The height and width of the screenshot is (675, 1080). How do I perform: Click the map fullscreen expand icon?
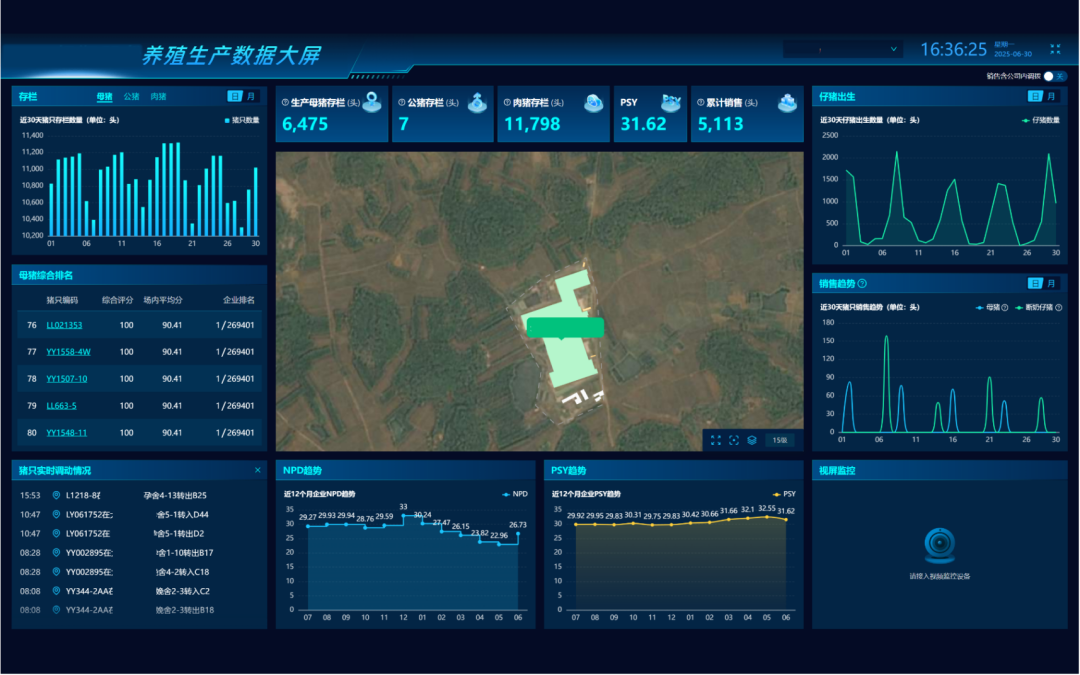(716, 440)
